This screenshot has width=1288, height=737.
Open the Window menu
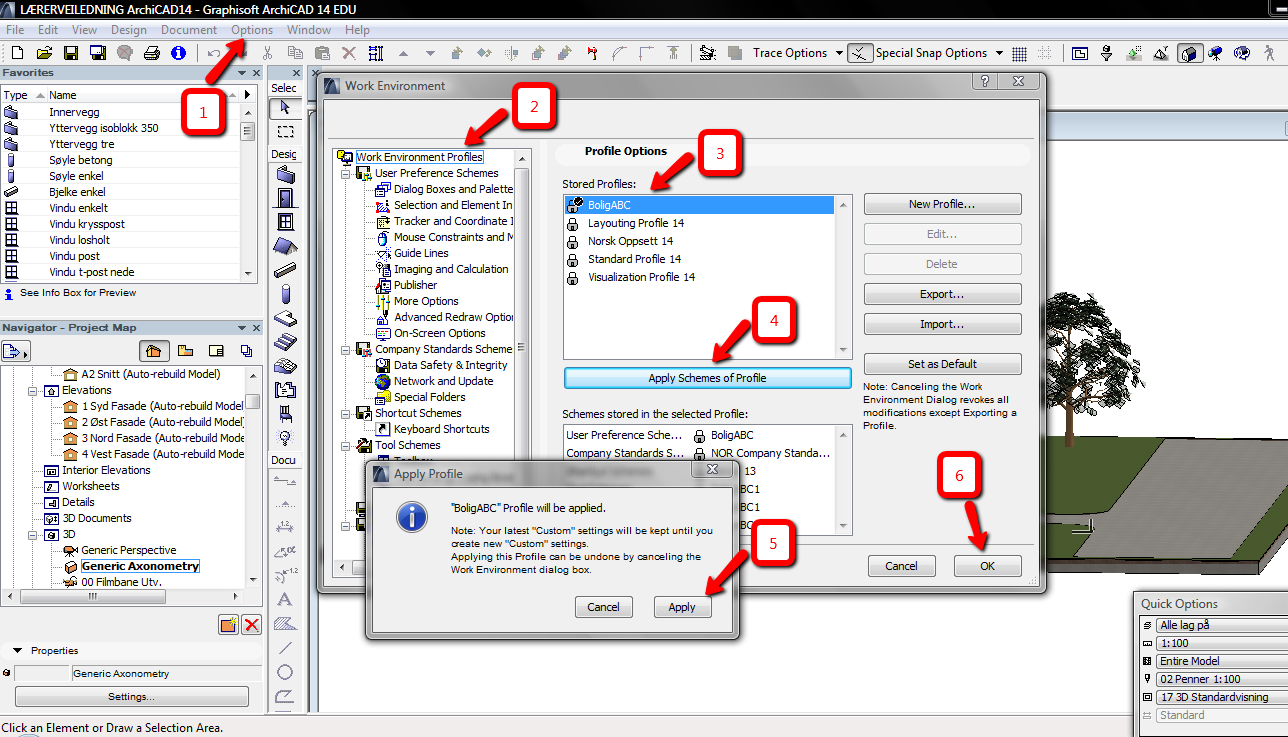click(309, 30)
